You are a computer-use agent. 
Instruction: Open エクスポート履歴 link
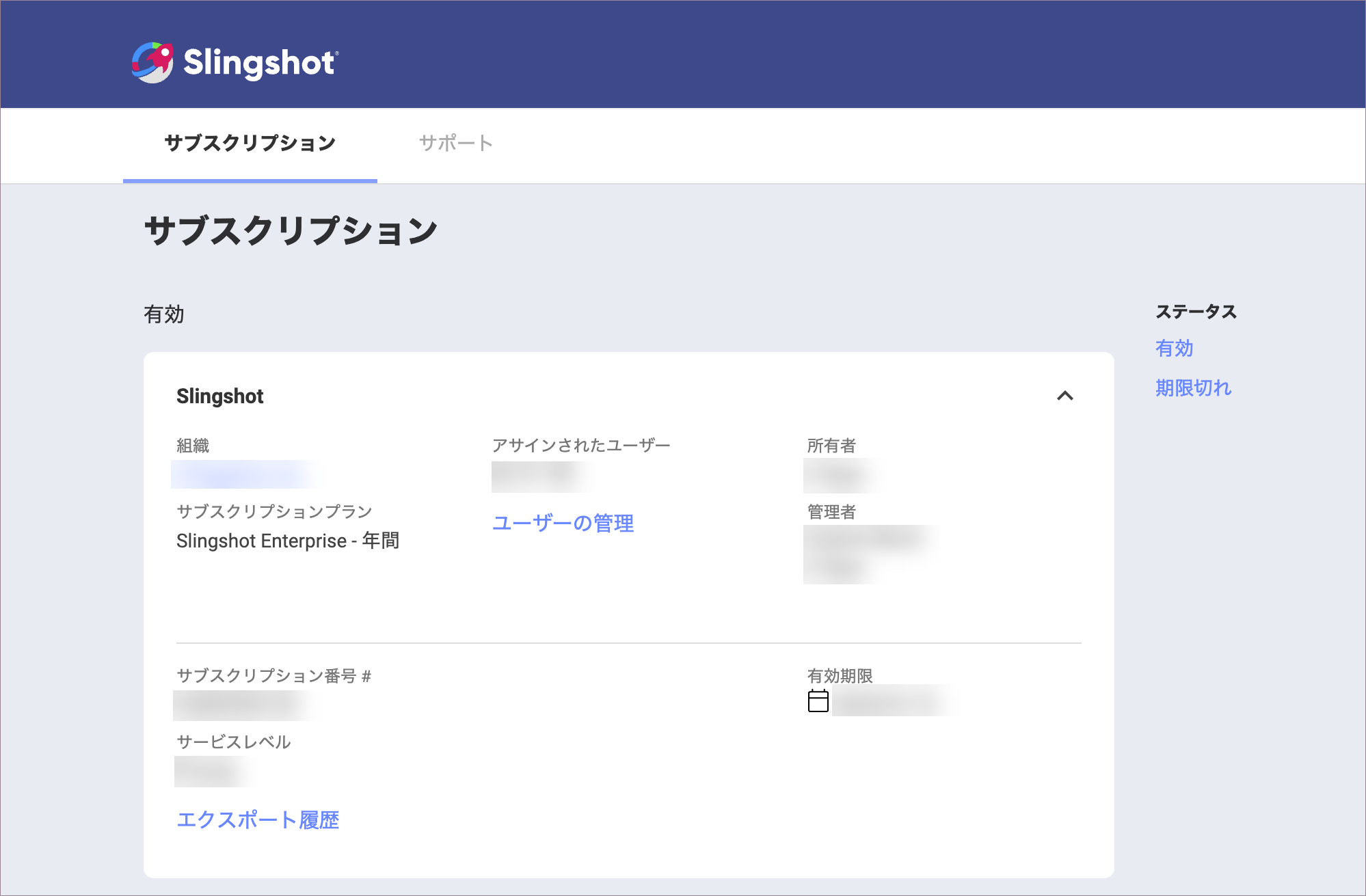pos(258,819)
